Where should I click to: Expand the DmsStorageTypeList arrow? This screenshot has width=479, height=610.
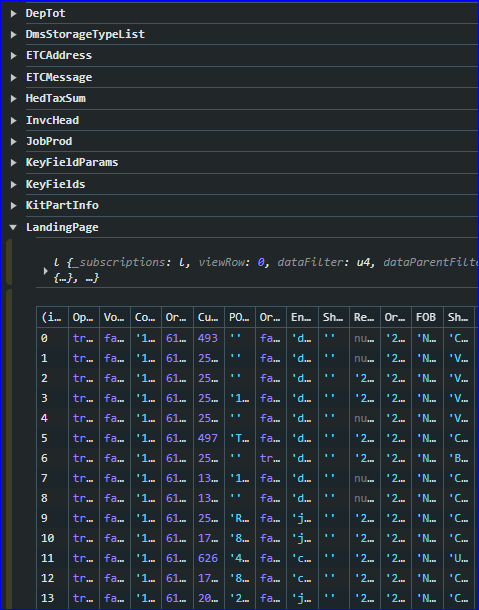click(x=14, y=35)
